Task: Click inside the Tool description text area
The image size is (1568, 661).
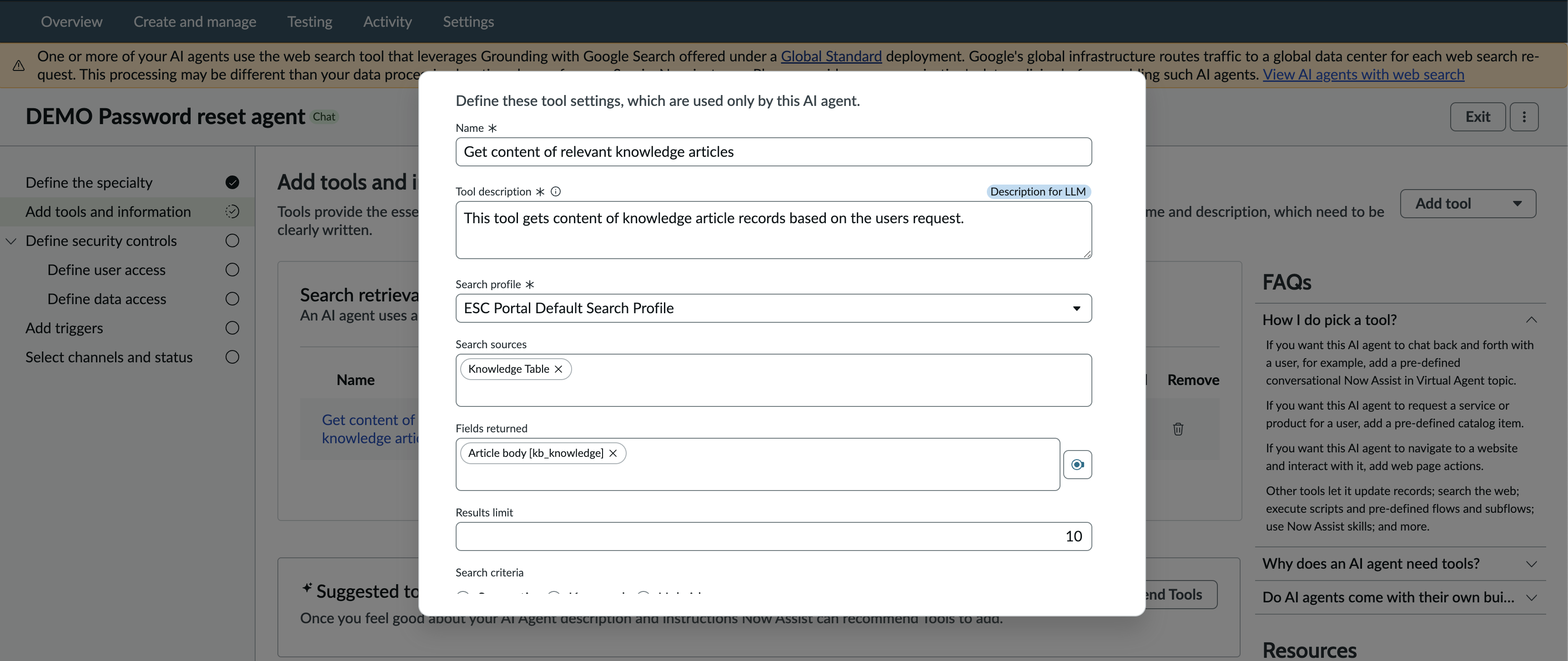Action: 773,230
